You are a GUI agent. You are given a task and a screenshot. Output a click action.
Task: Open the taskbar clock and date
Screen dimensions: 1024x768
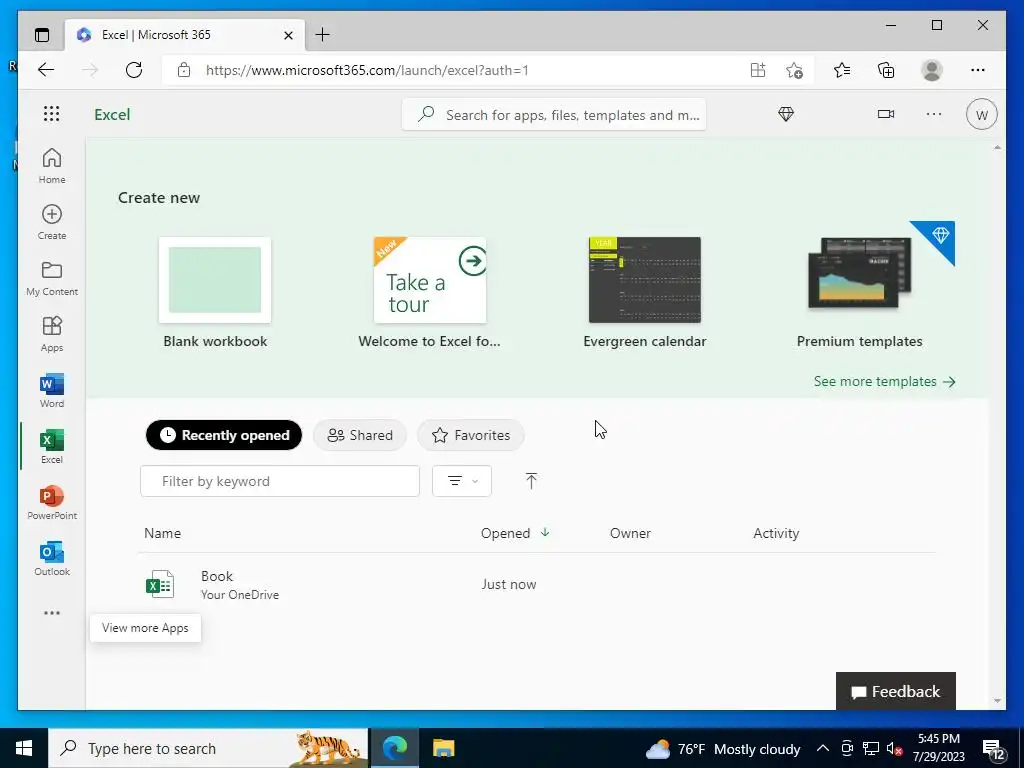click(x=938, y=748)
